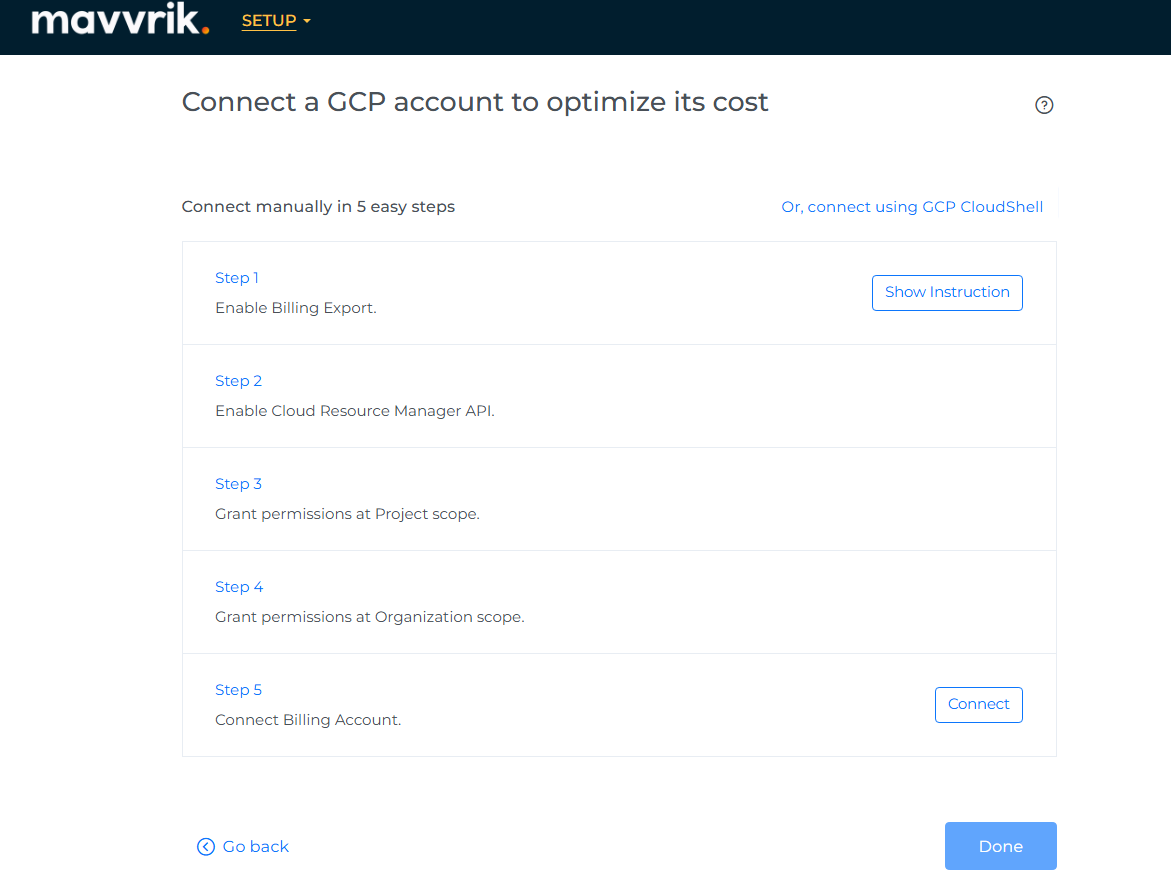The width and height of the screenshot is (1171, 892).
Task: Click the Connect Billing Account description
Action: 308,720
